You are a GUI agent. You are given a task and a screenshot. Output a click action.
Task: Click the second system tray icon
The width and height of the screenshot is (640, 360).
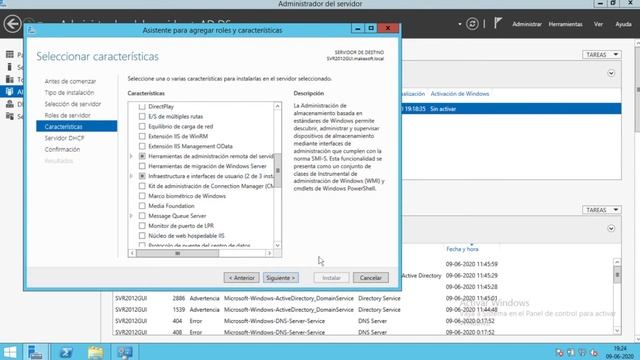(571, 353)
